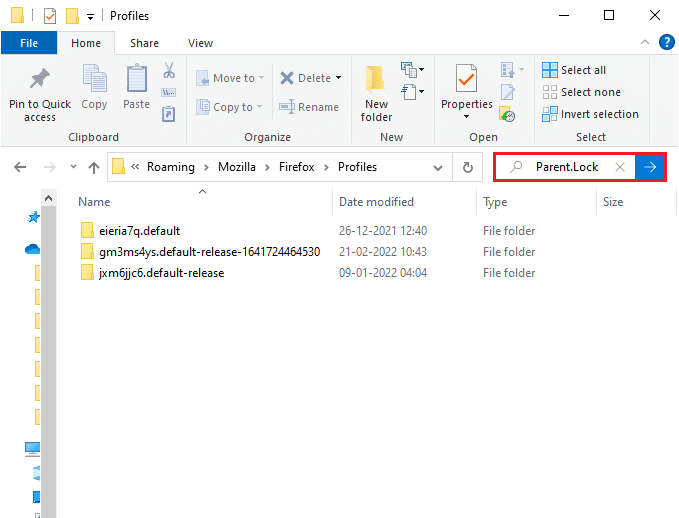
Task: Click folder icon next to eieria7q.default
Action: coord(87,230)
